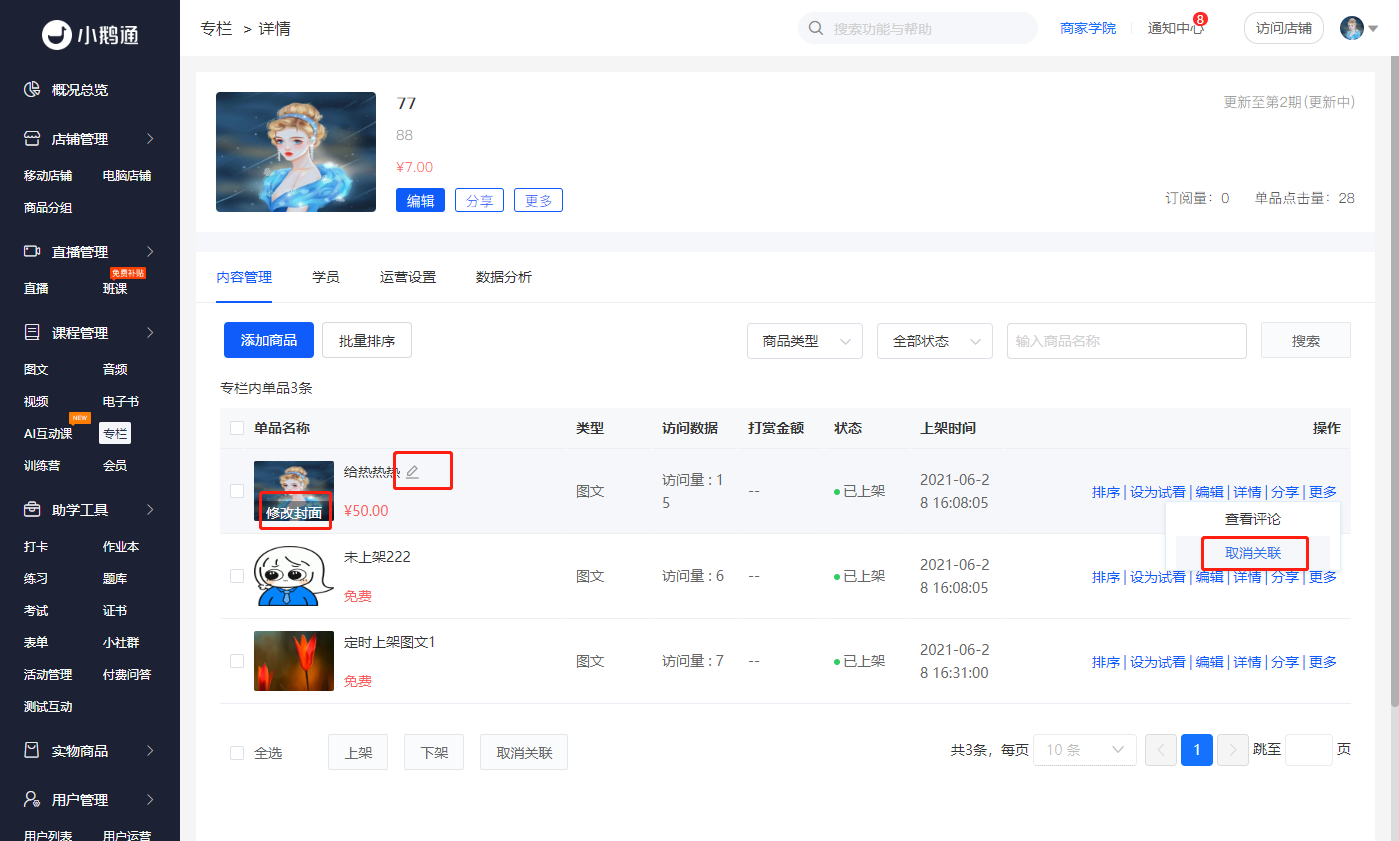Click the 用户管理 user icon
Screen dimensions: 1399x841
coord(32,799)
